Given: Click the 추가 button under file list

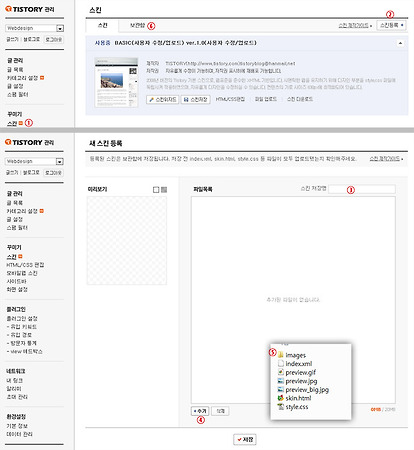Looking at the screenshot, I should [200, 411].
